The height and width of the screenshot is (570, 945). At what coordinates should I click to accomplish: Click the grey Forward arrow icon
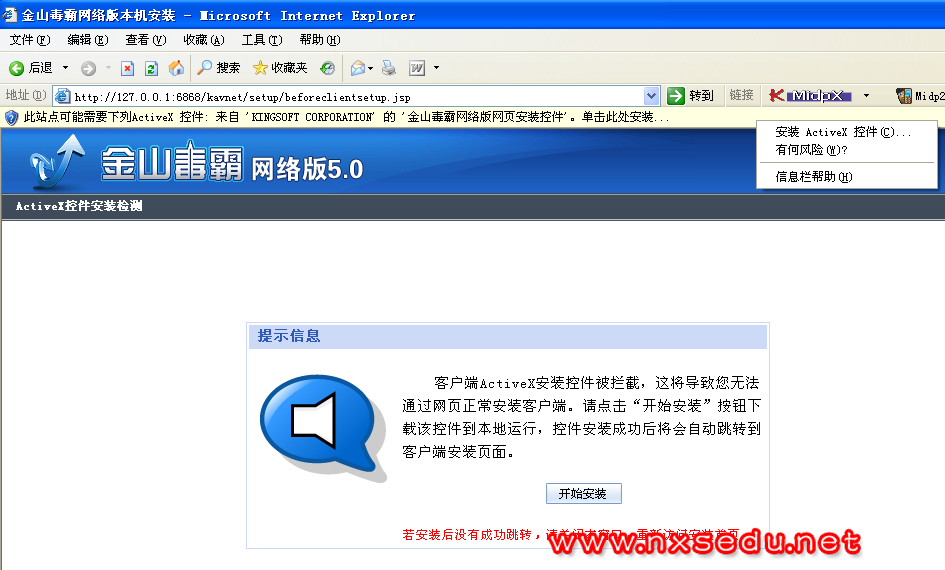coord(89,69)
